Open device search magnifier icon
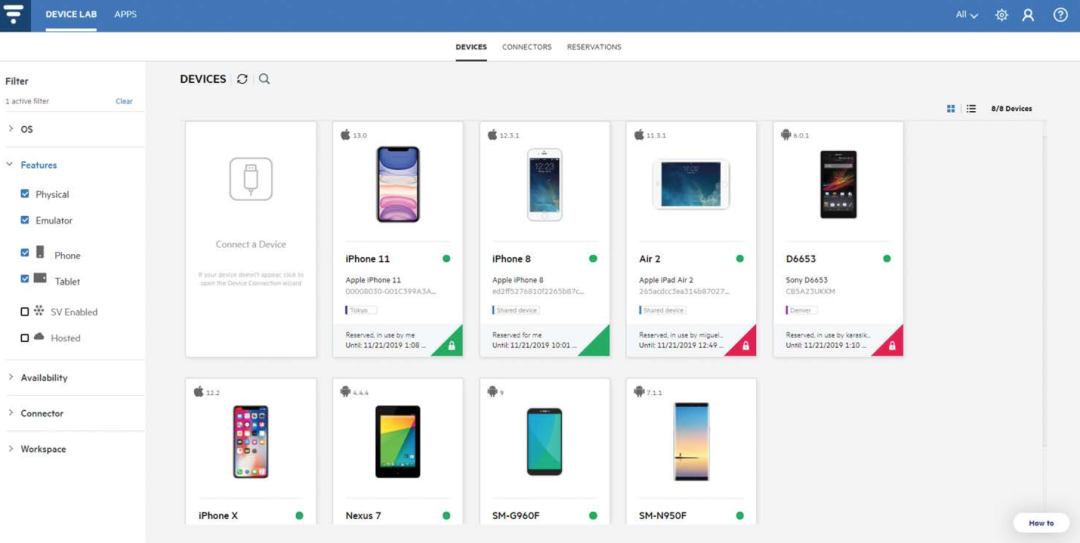The width and height of the screenshot is (1080, 543). [264, 79]
